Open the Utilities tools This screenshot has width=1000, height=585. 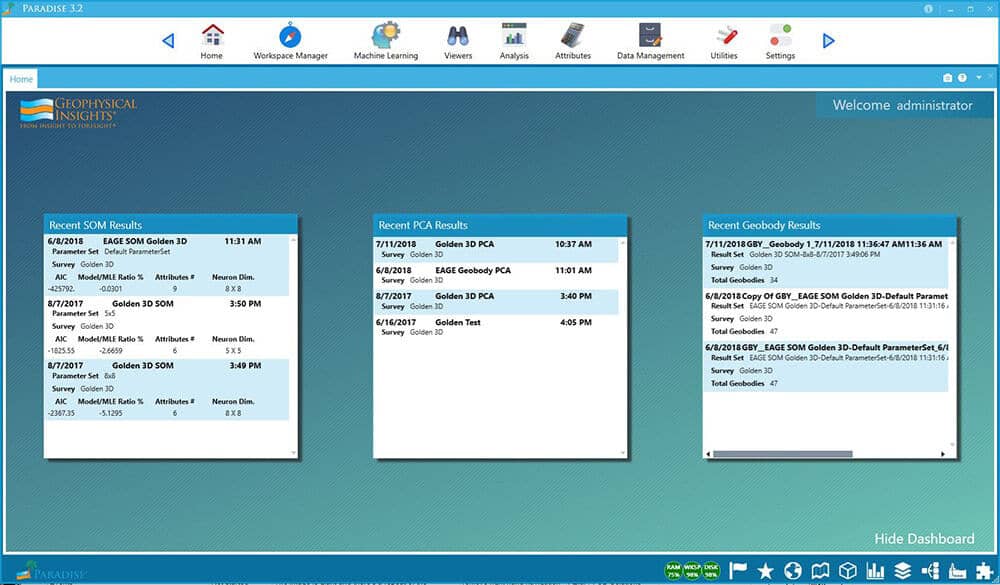(x=724, y=41)
